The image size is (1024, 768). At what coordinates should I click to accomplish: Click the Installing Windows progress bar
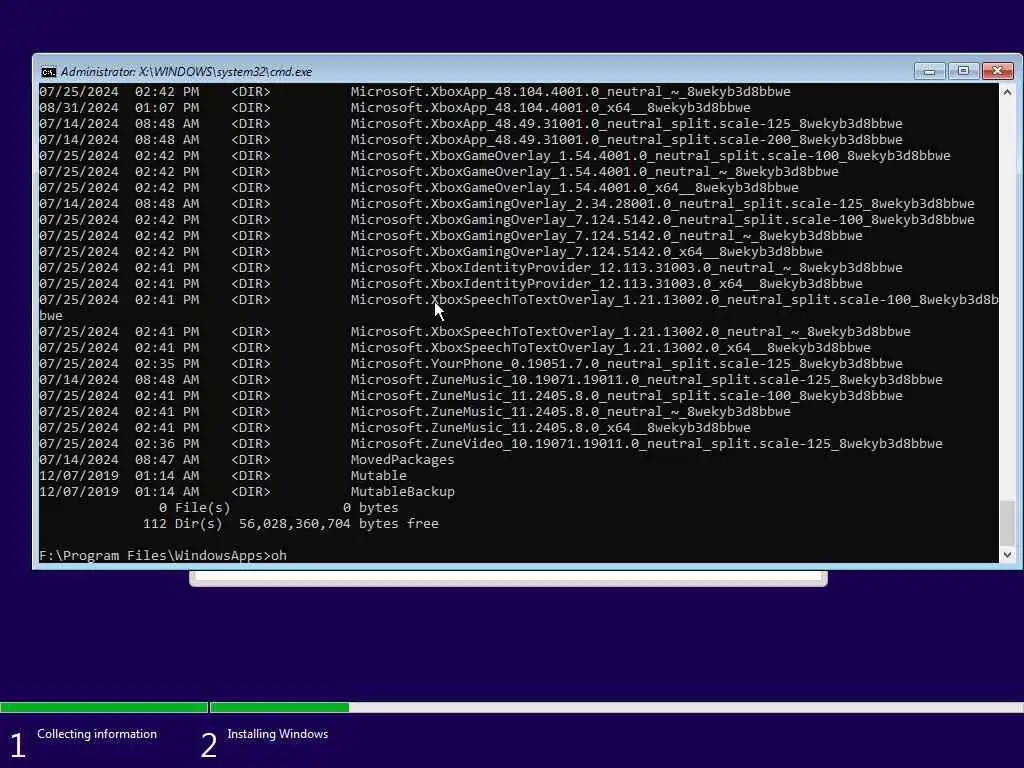pyautogui.click(x=616, y=707)
